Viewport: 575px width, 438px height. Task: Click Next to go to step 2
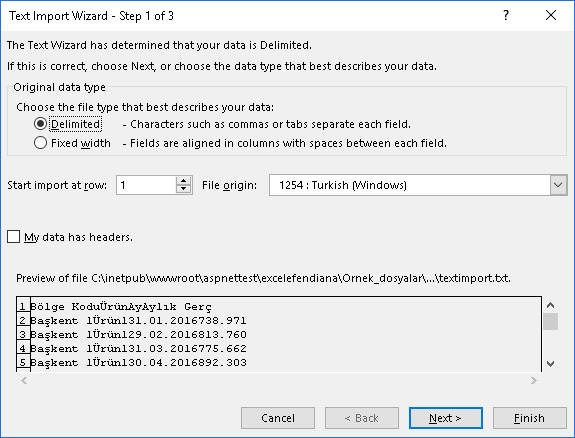click(x=446, y=418)
